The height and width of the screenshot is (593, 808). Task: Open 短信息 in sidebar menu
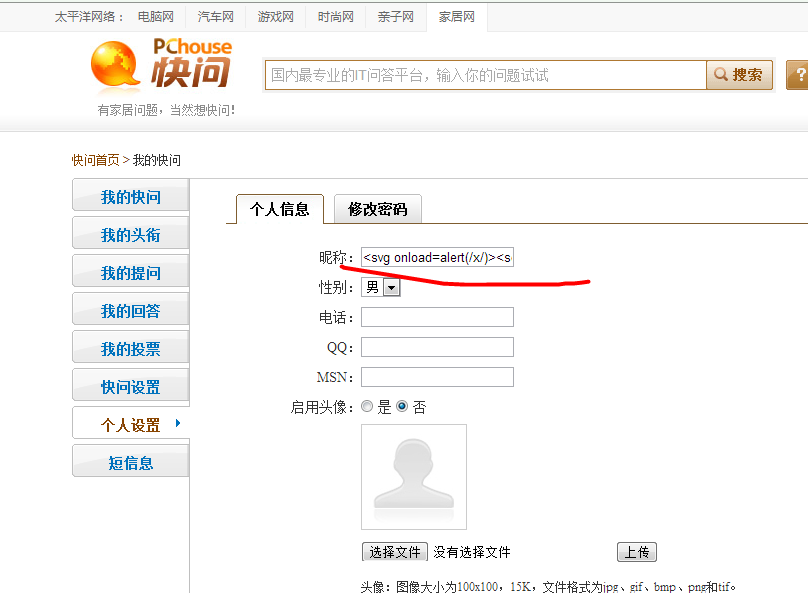pos(131,462)
